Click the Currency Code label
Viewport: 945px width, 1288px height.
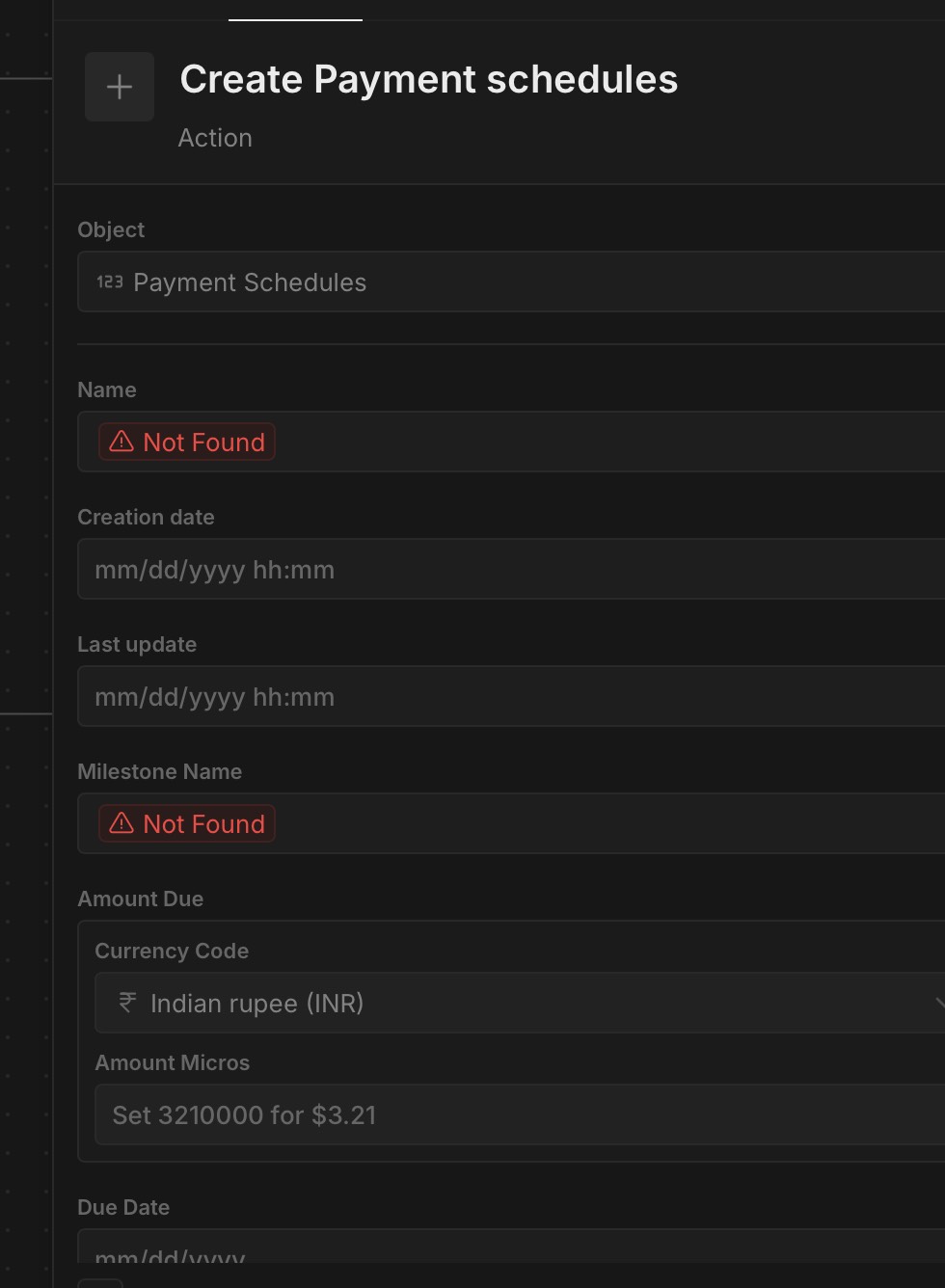172,951
